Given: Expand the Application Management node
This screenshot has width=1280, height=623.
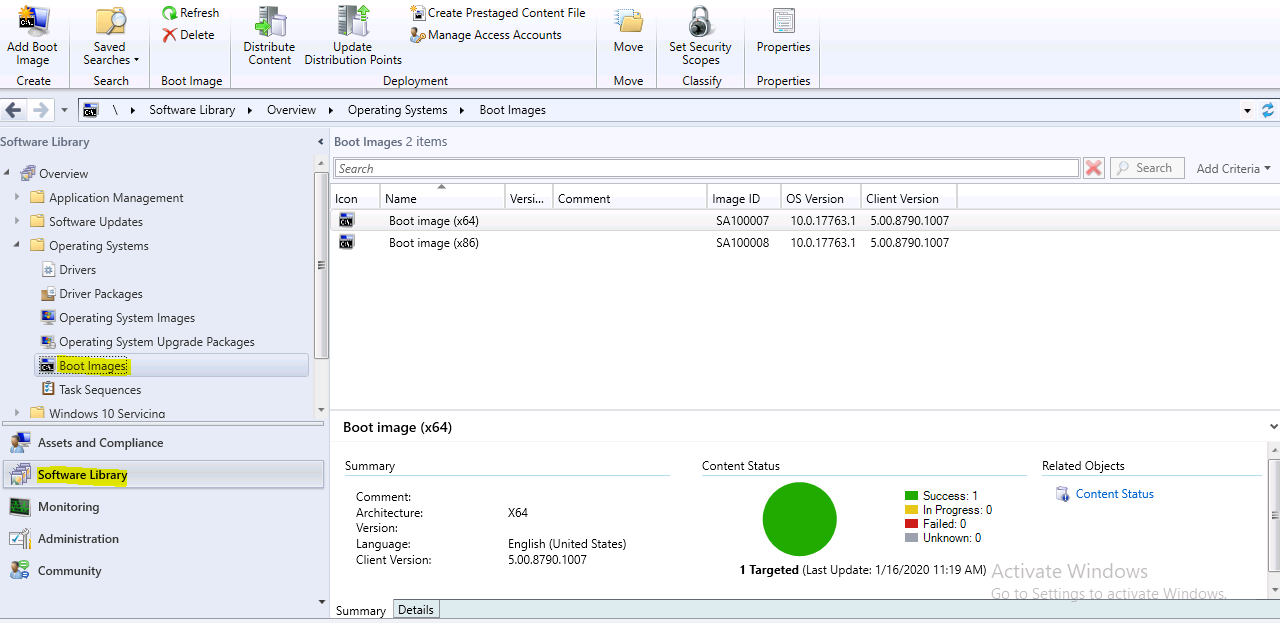Looking at the screenshot, I should 17,197.
